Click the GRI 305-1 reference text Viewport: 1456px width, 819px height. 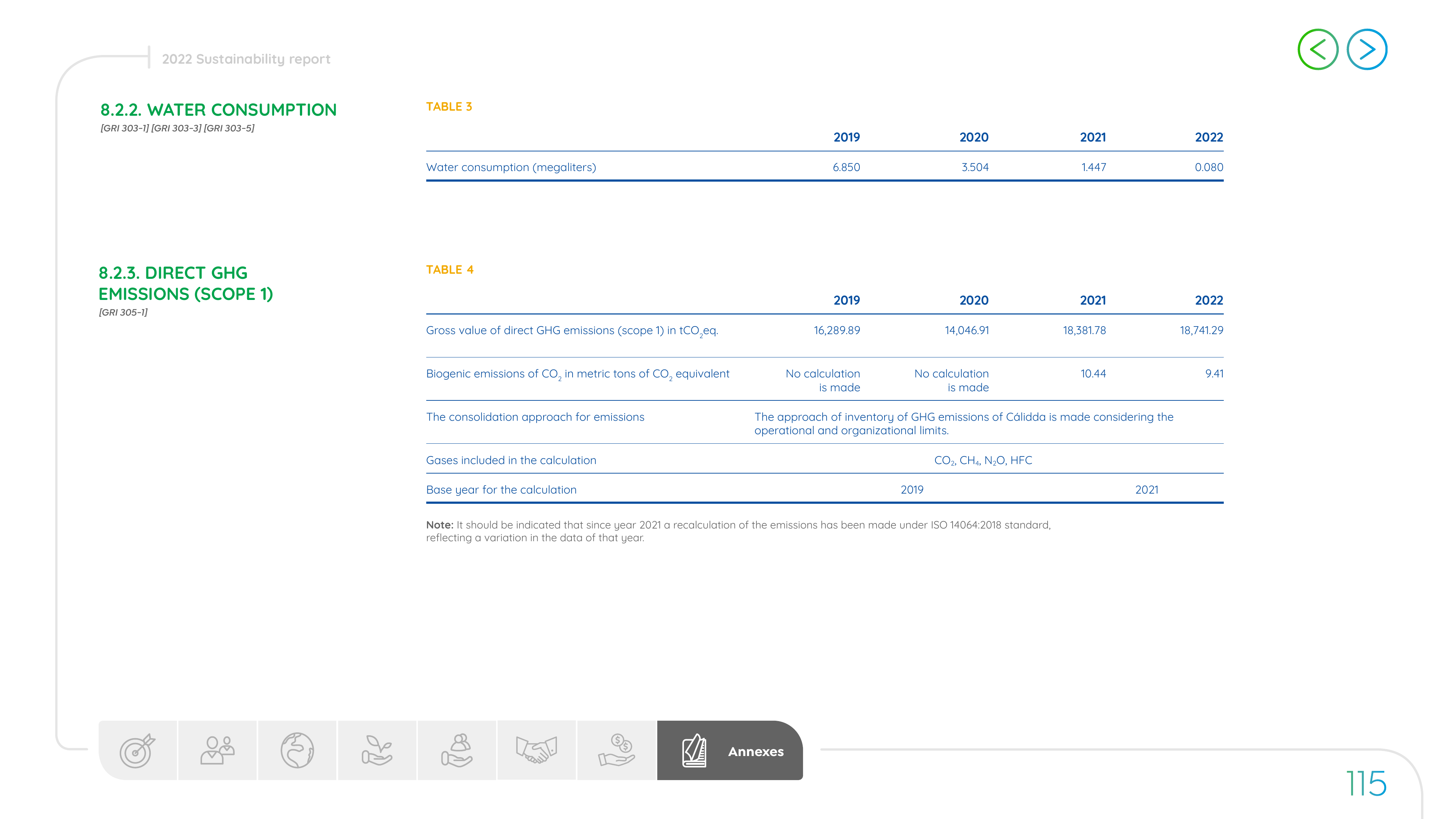point(123,312)
